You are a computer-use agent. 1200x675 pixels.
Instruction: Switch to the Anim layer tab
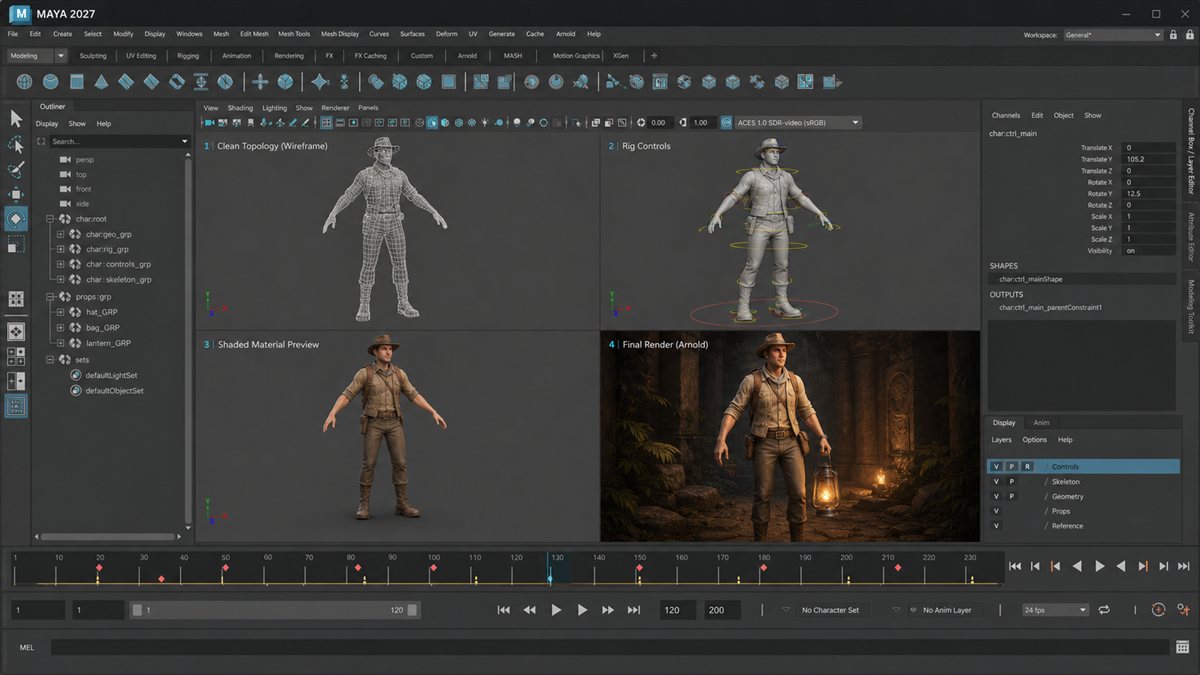point(1041,423)
